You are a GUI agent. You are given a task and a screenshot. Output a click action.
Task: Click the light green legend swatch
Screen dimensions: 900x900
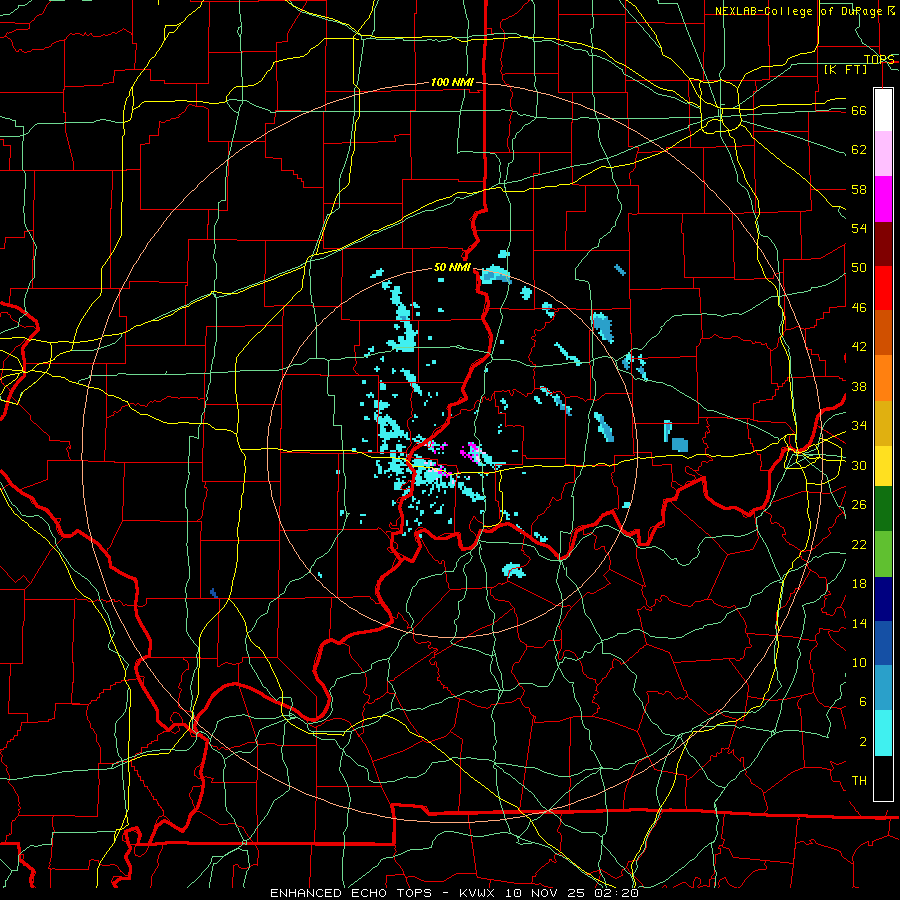click(883, 553)
